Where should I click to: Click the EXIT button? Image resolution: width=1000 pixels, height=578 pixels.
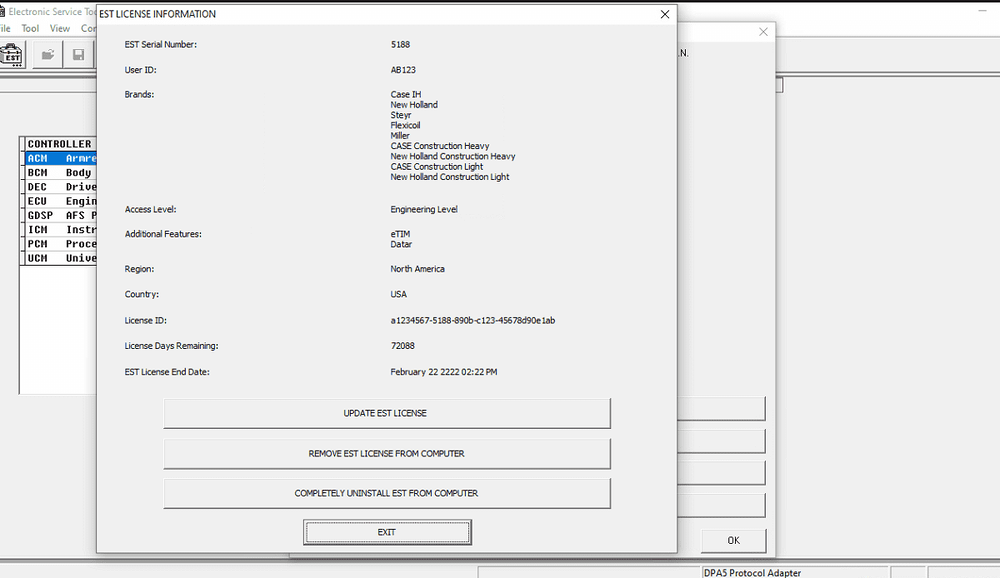[387, 531]
